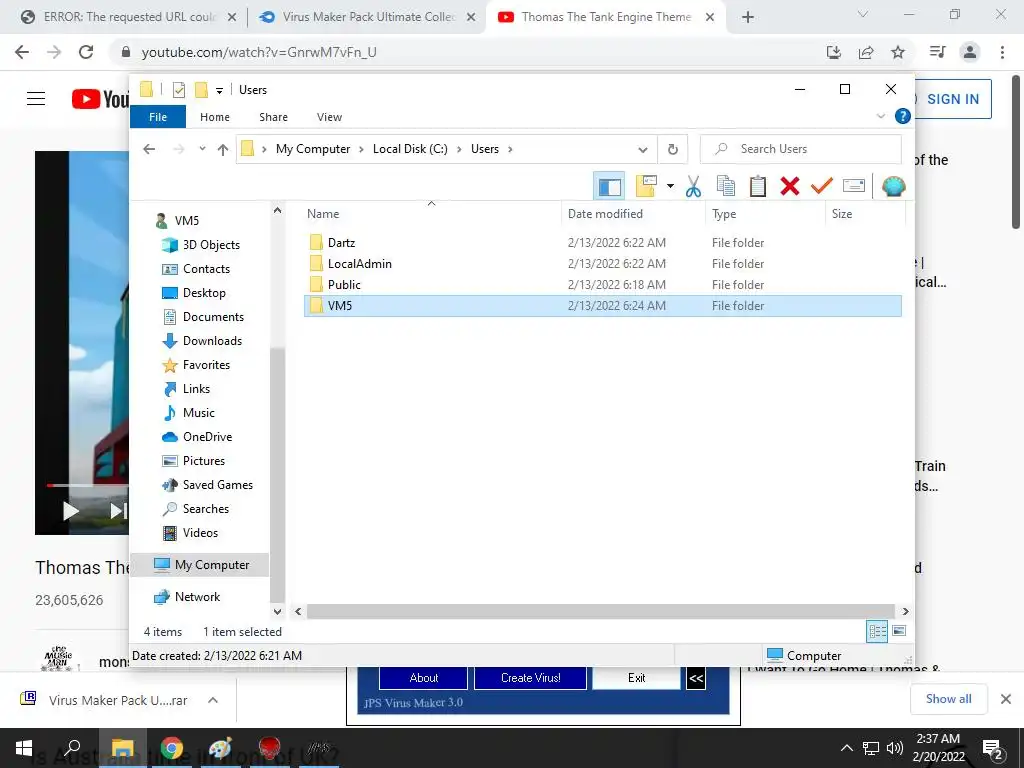This screenshot has height=768, width=1024.
Task: Toggle the preview pane toolbar button
Action: coord(609,187)
